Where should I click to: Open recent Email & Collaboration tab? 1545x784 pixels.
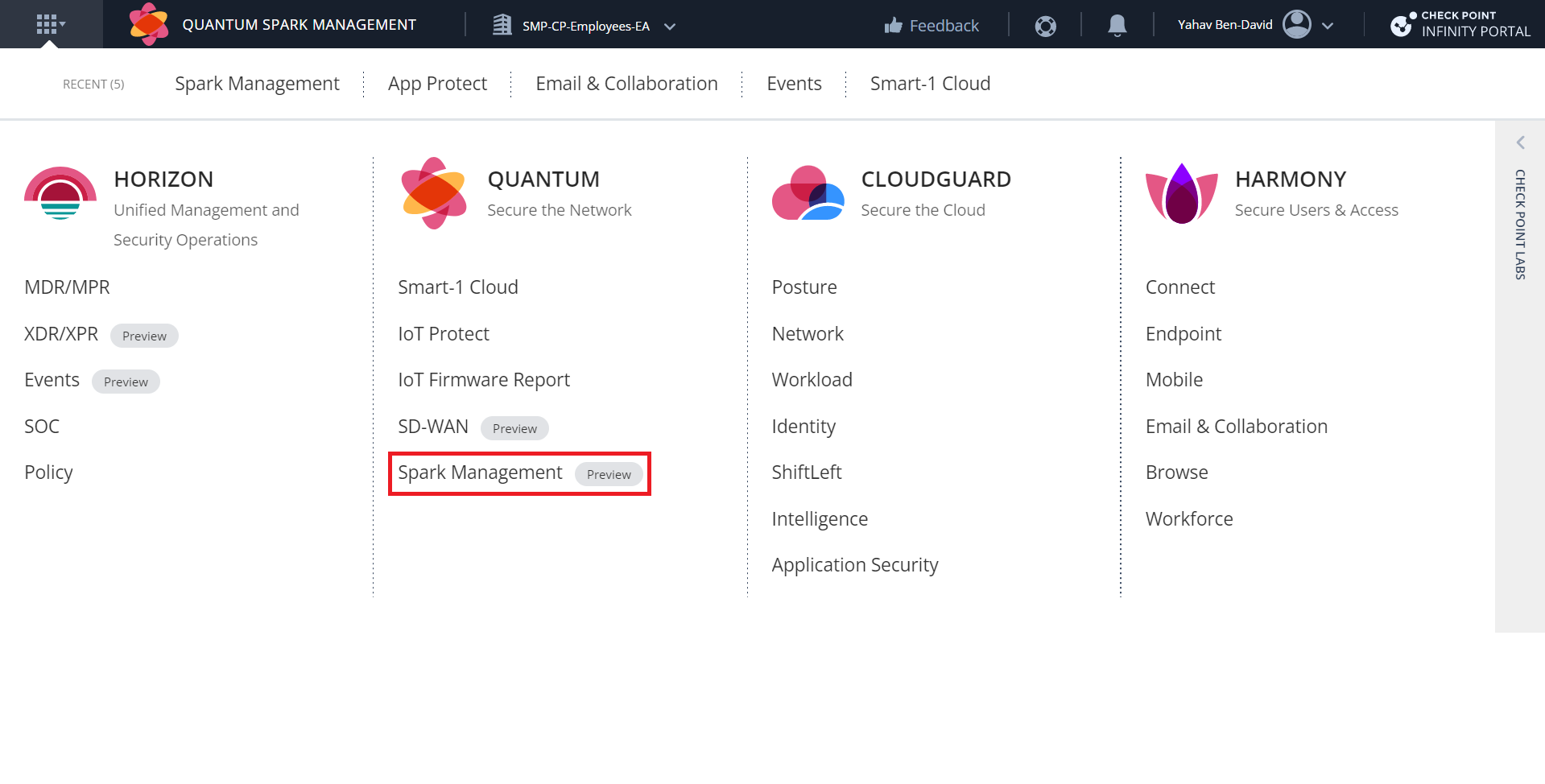[x=626, y=84]
